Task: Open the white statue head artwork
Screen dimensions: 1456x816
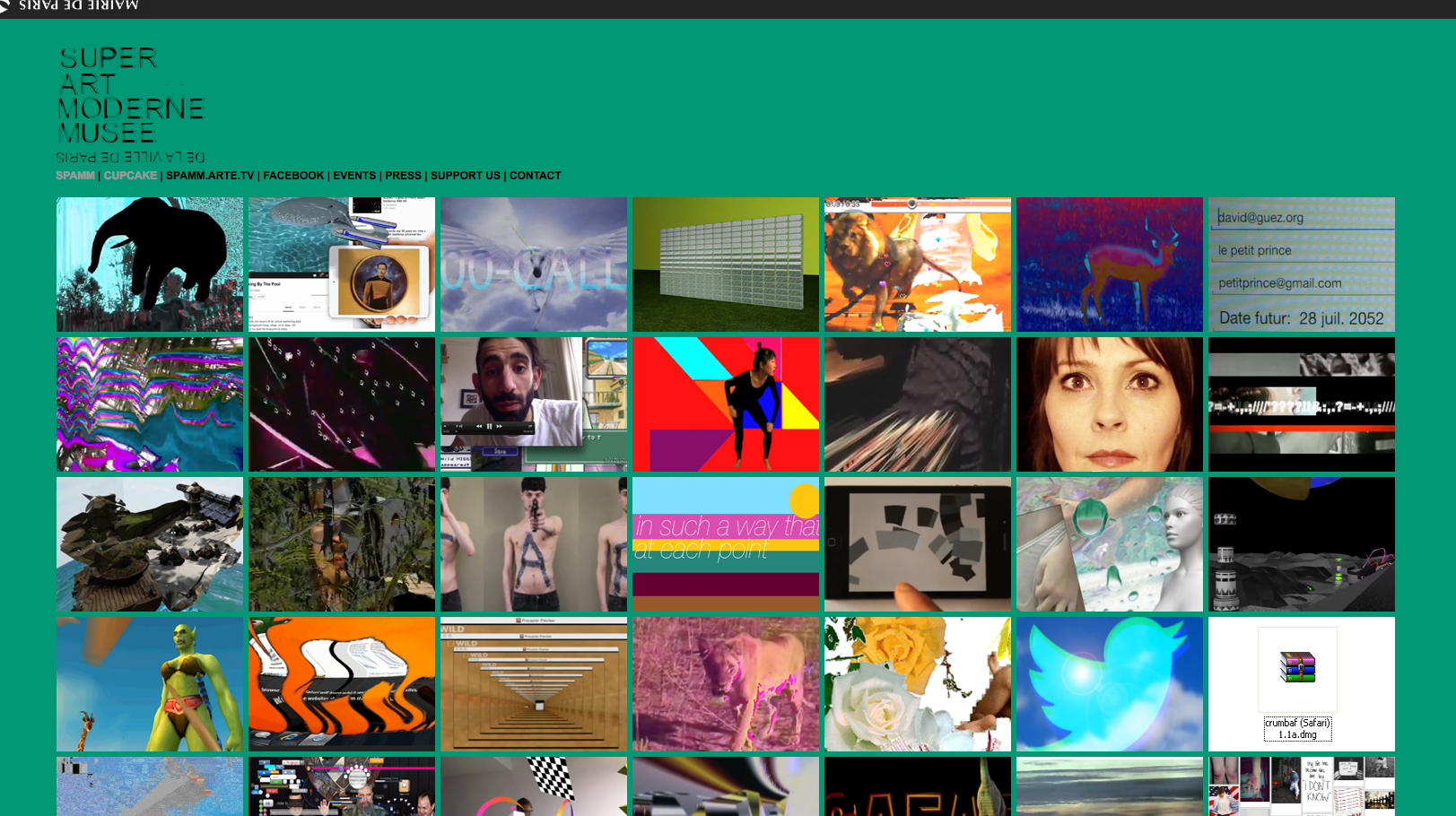Action: (1110, 544)
